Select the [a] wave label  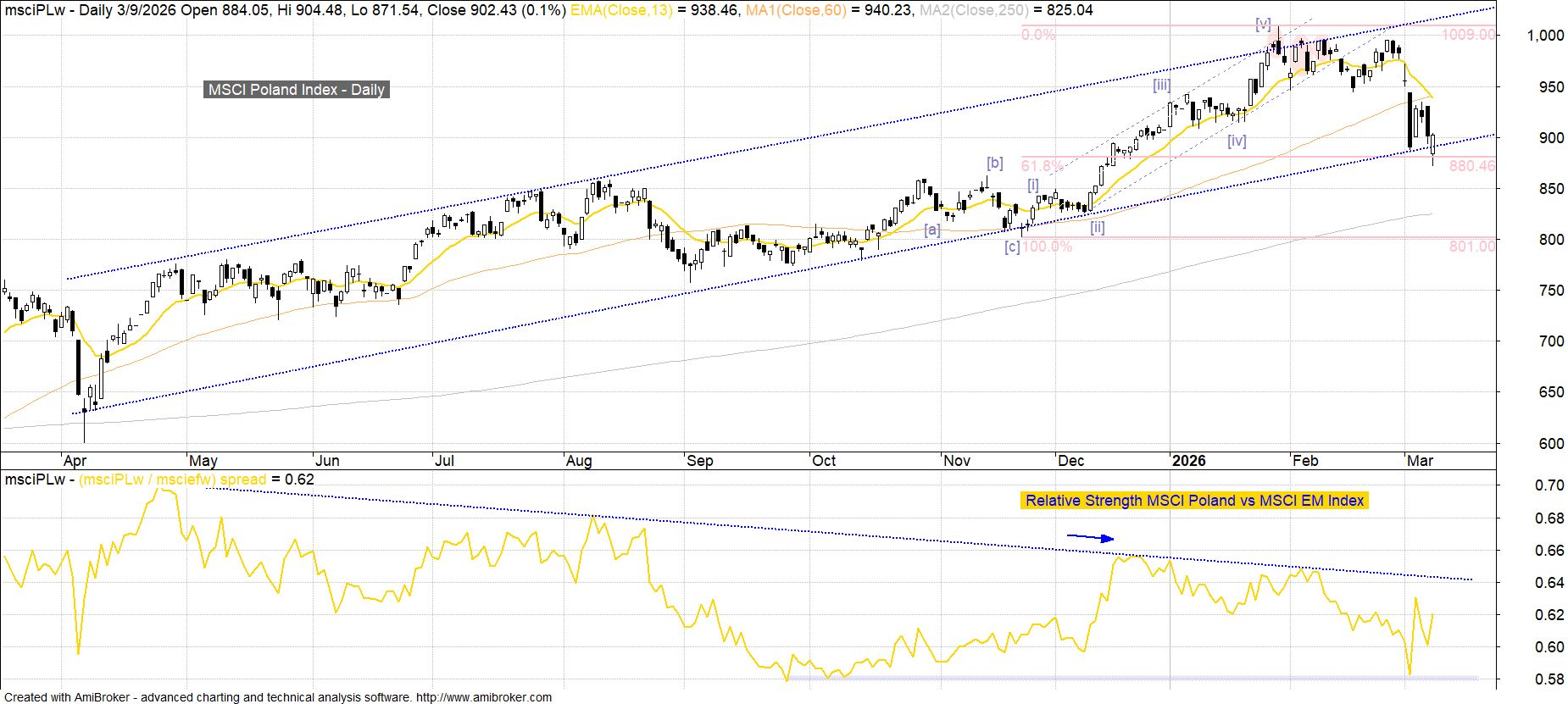tap(932, 230)
